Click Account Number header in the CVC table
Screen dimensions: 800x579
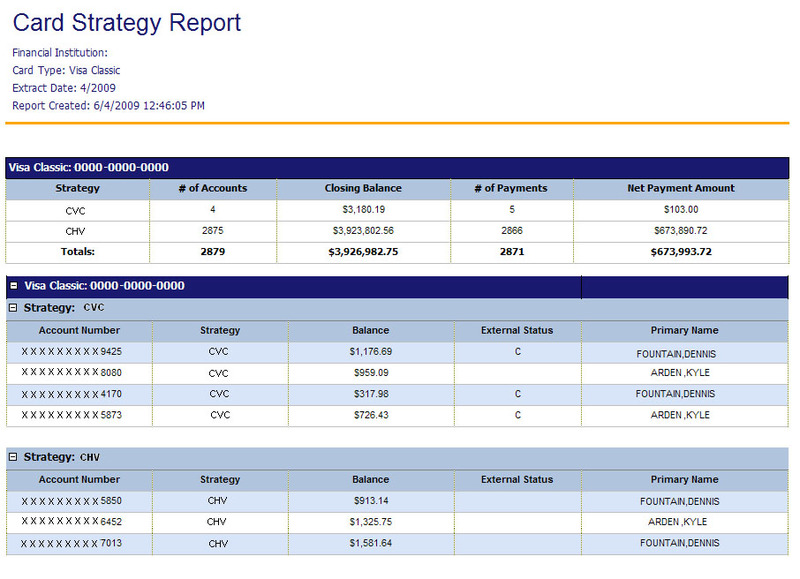pyautogui.click(x=79, y=330)
